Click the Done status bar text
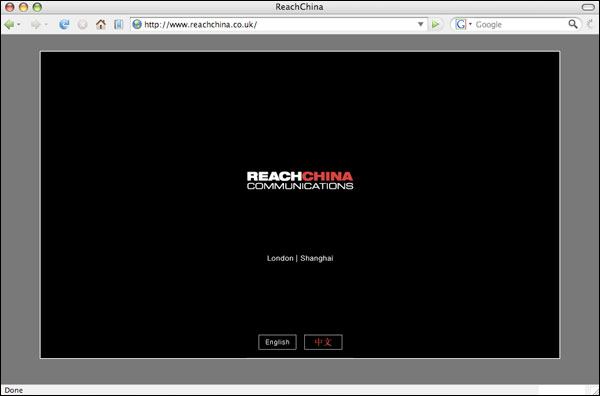600x396 pixels. 14,390
